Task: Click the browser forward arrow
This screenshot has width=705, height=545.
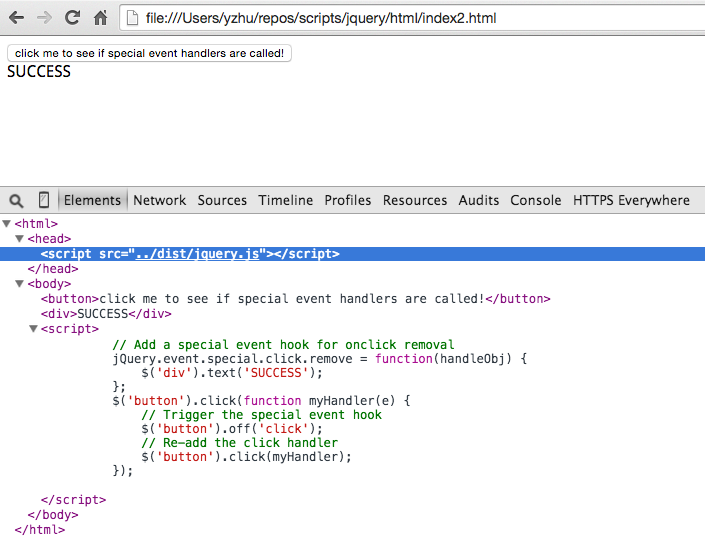Action: [x=44, y=18]
